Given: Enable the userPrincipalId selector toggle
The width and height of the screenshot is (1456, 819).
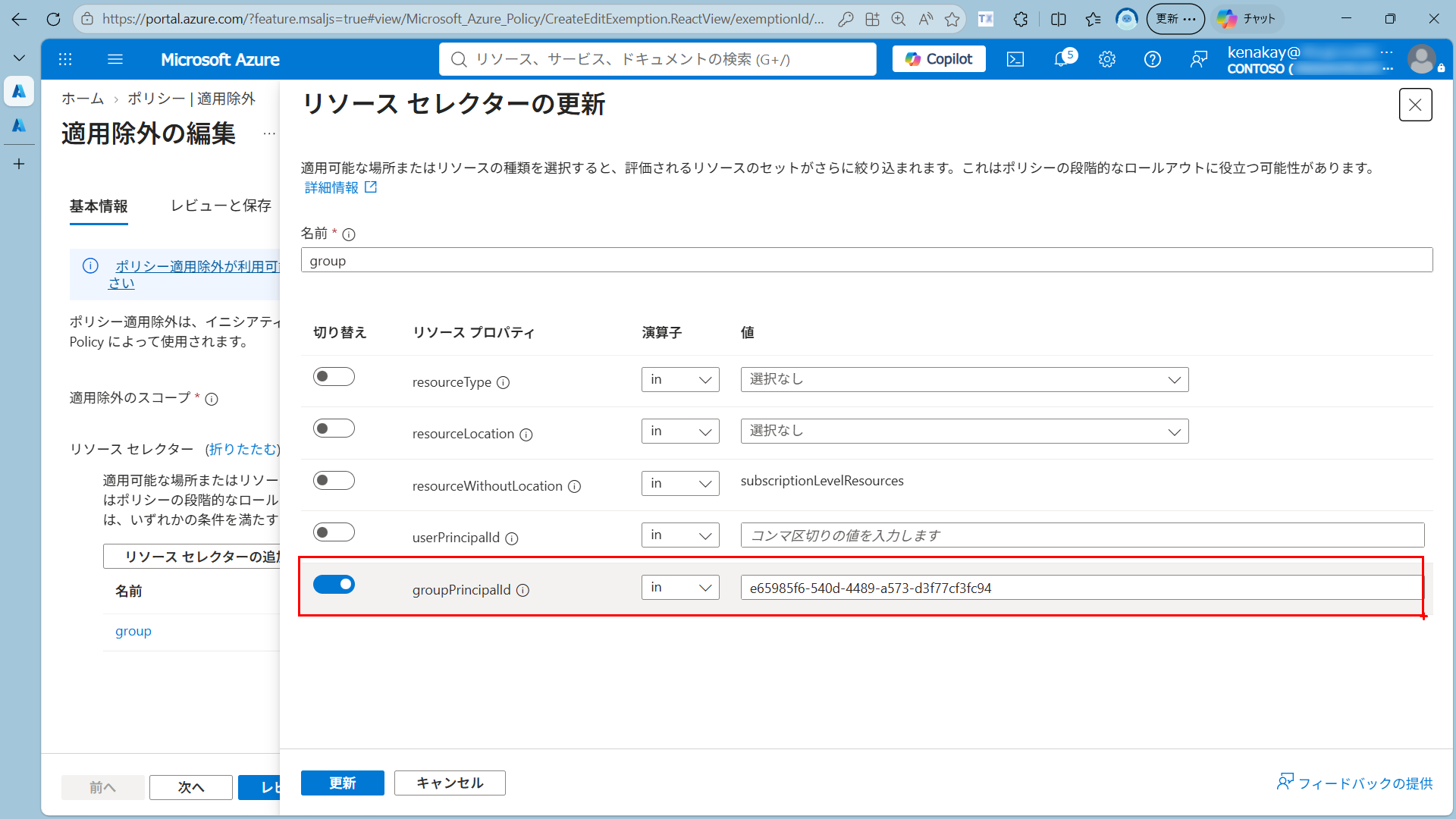Looking at the screenshot, I should coord(334,532).
